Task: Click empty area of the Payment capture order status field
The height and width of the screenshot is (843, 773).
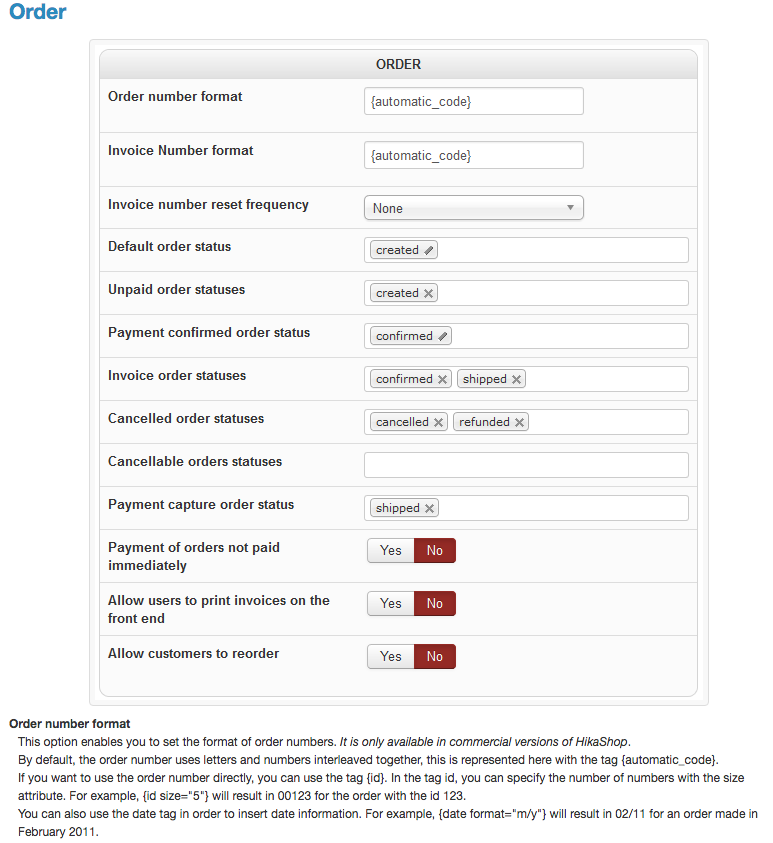Action: [x=563, y=508]
